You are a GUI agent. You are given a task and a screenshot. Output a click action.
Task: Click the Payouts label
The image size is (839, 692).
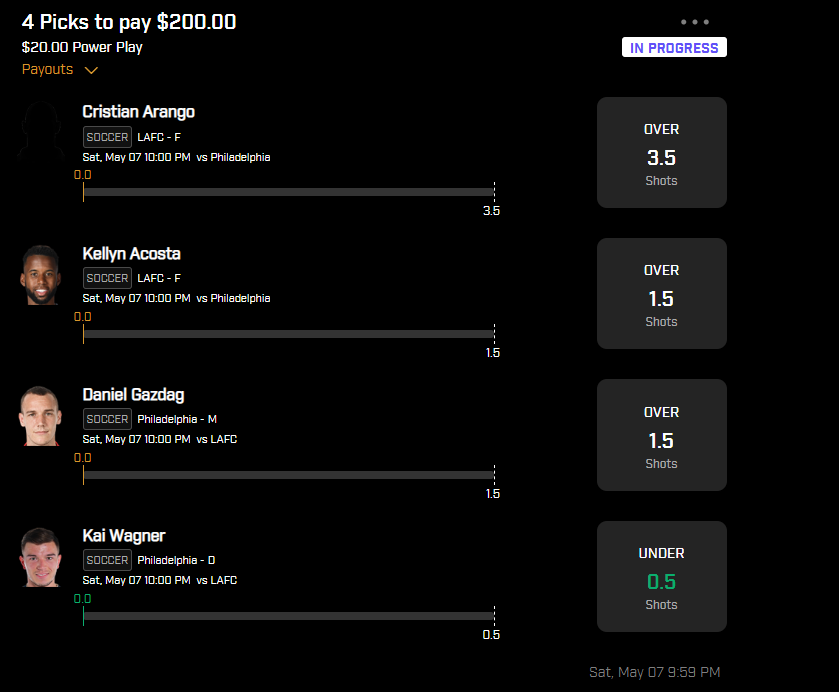point(48,70)
